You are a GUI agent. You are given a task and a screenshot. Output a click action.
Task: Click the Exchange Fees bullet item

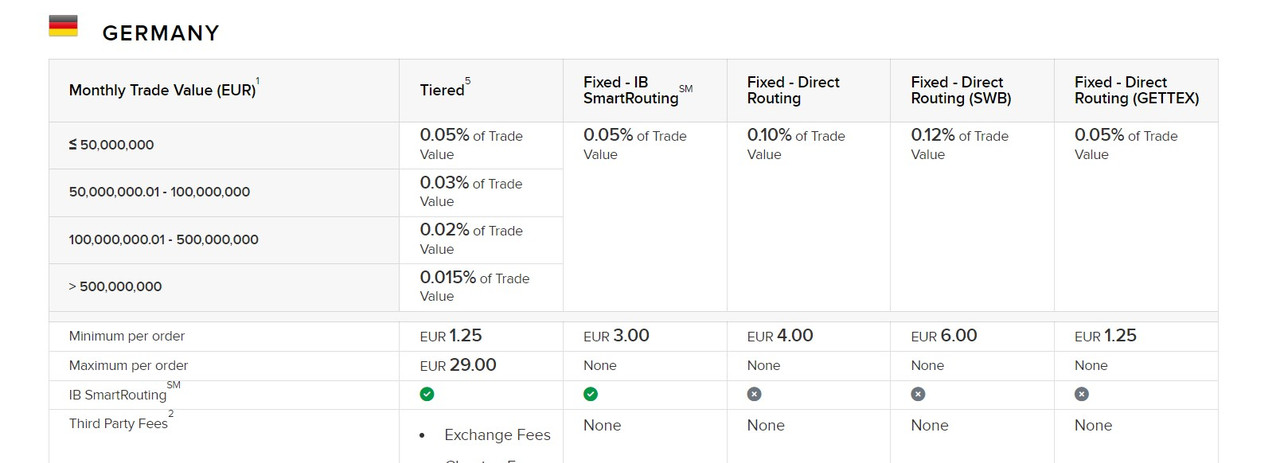pyautogui.click(x=497, y=434)
